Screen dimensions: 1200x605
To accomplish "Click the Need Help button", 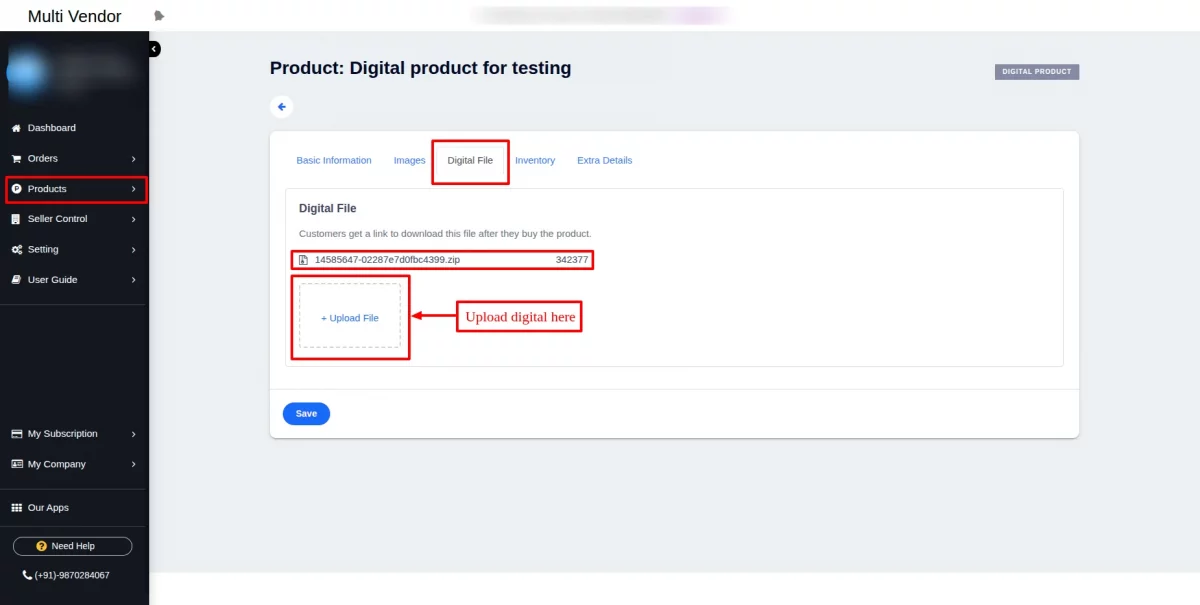I will click(72, 546).
